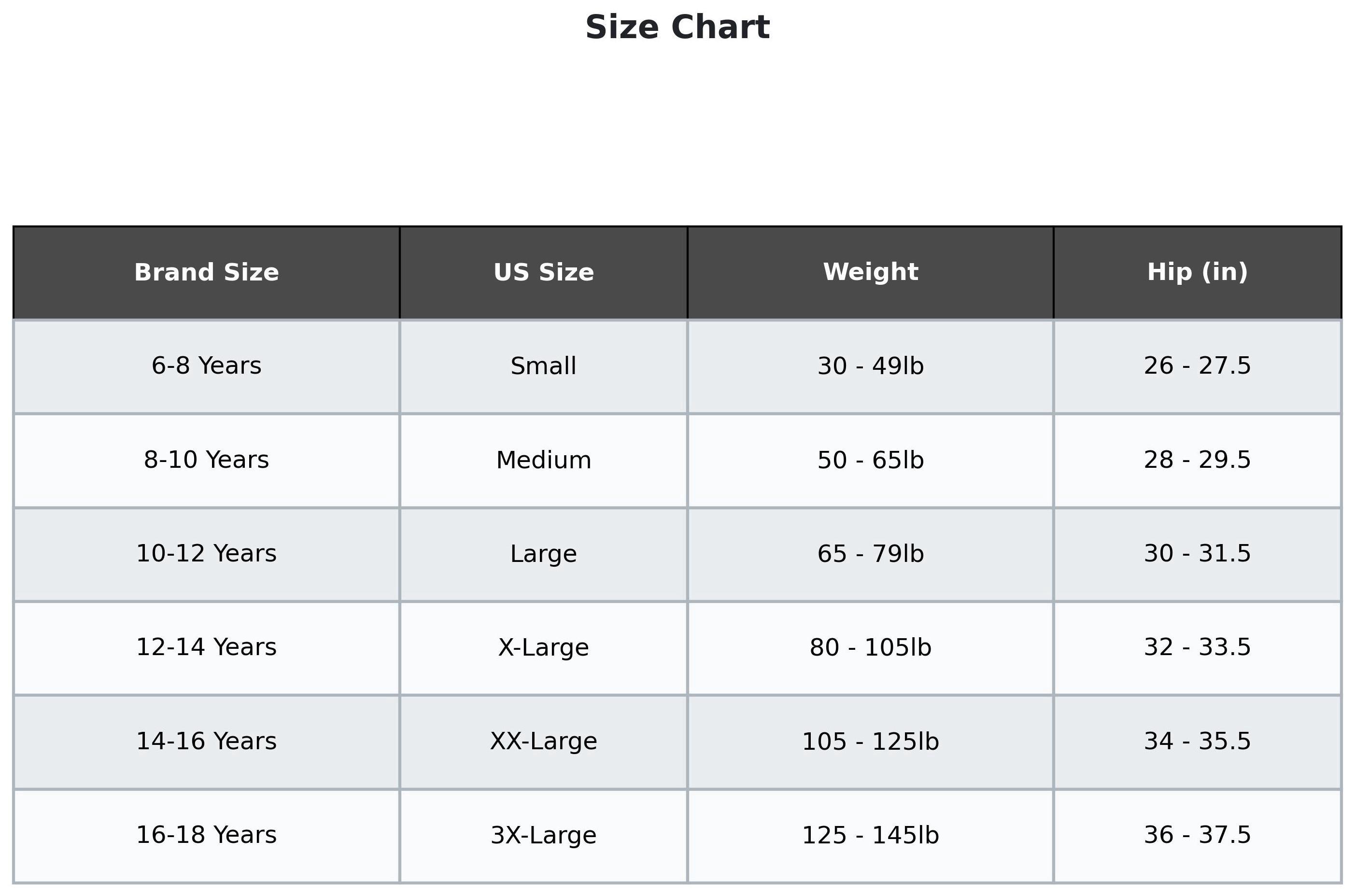The height and width of the screenshot is (896, 1355).
Task: Click the 80 - 105lb weight cell
Action: pyautogui.click(x=870, y=647)
